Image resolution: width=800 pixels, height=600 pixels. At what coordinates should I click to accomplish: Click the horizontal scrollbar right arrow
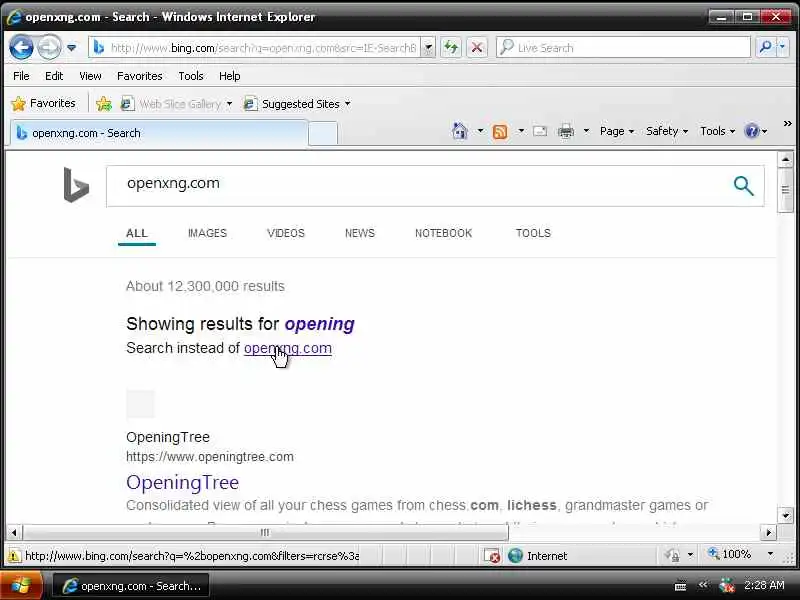coord(768,533)
